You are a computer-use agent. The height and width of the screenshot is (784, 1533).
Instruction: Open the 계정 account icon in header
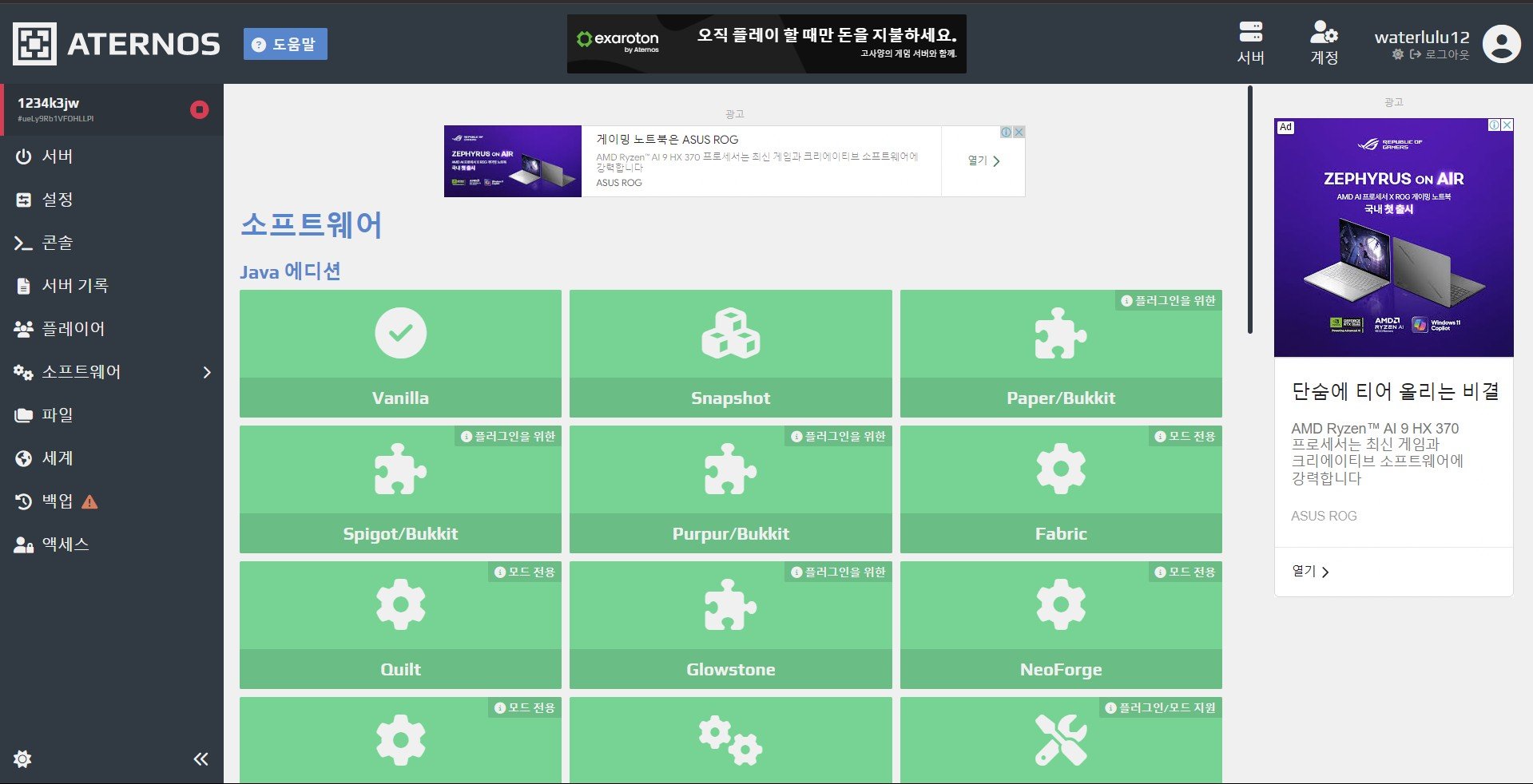click(x=1324, y=44)
